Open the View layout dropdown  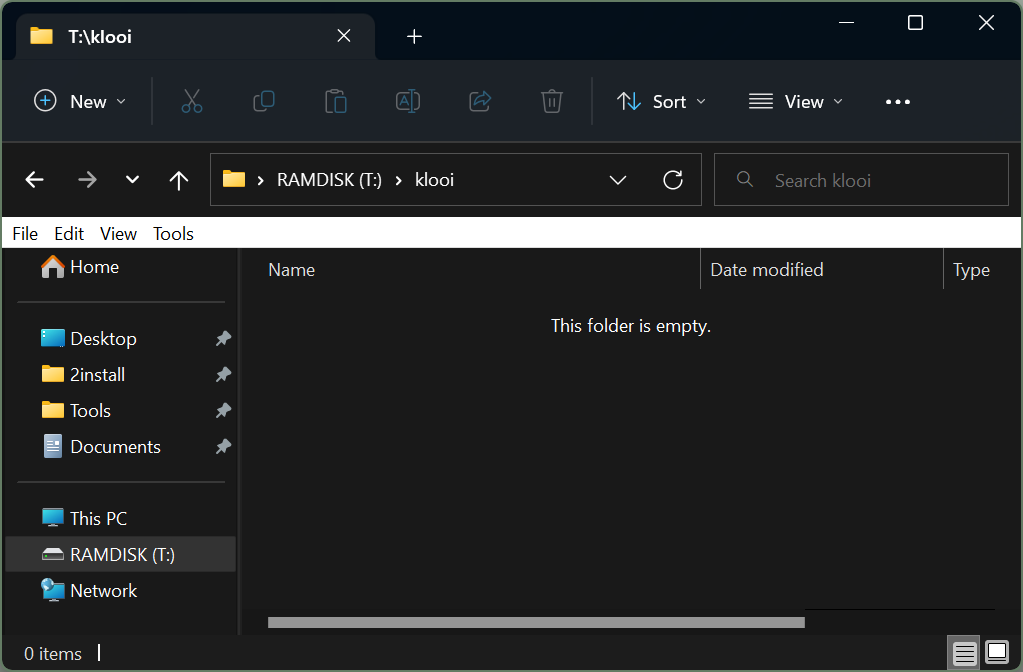796,101
